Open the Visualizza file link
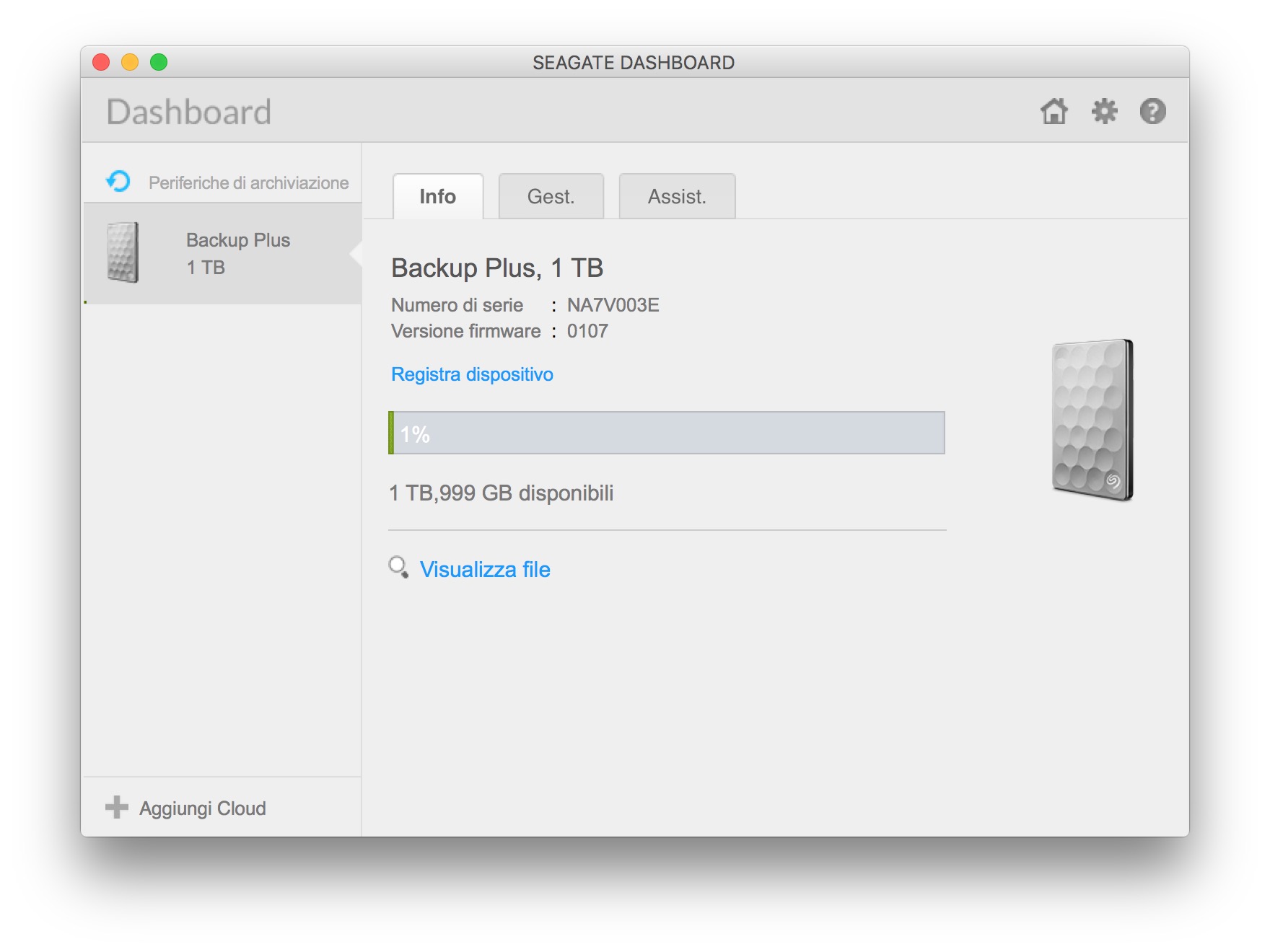 (485, 570)
